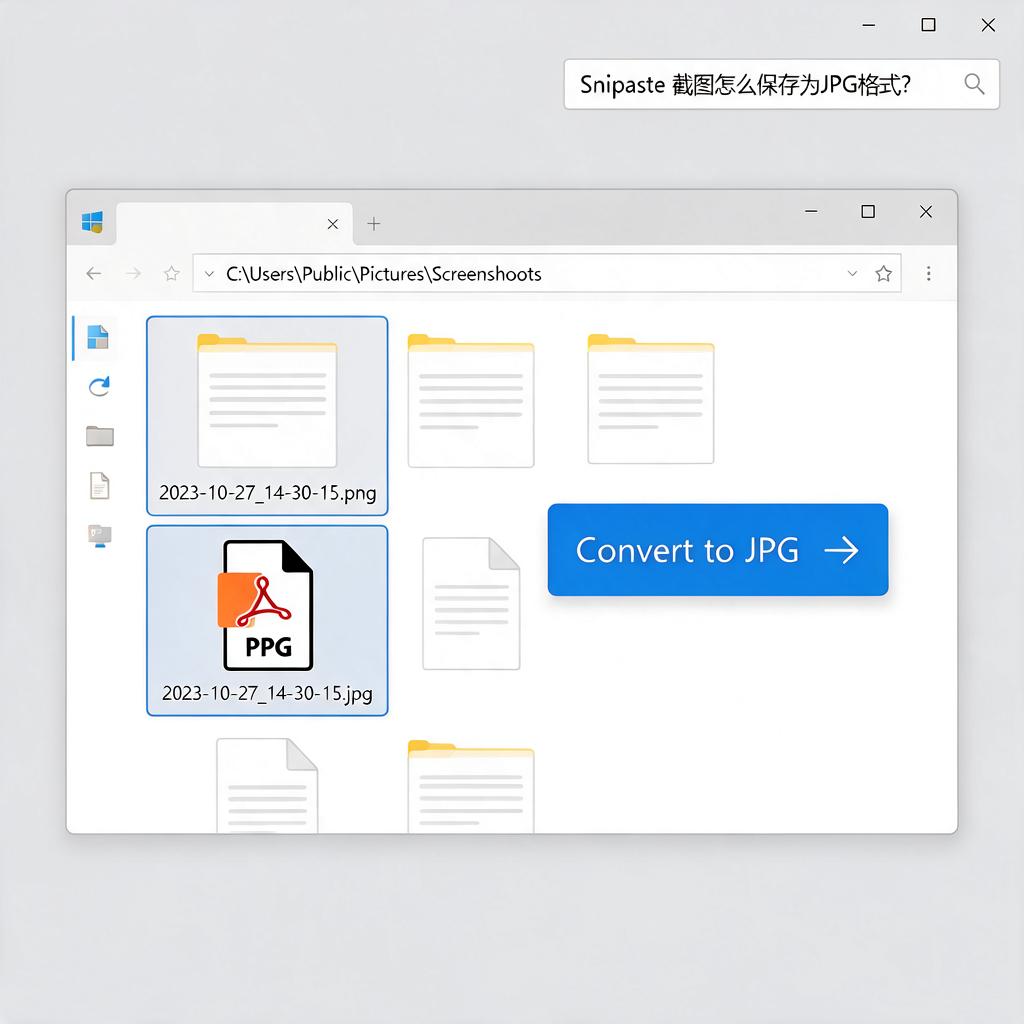
Task: Minimize the file explorer window
Action: (811, 212)
